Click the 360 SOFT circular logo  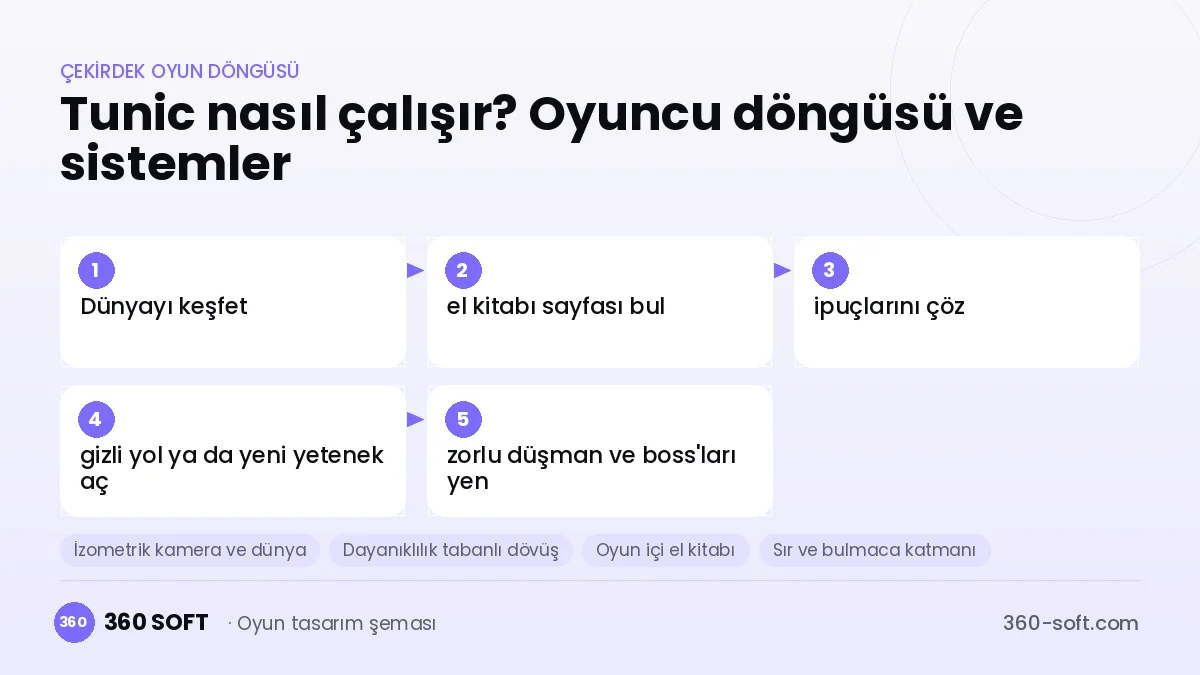click(x=74, y=622)
